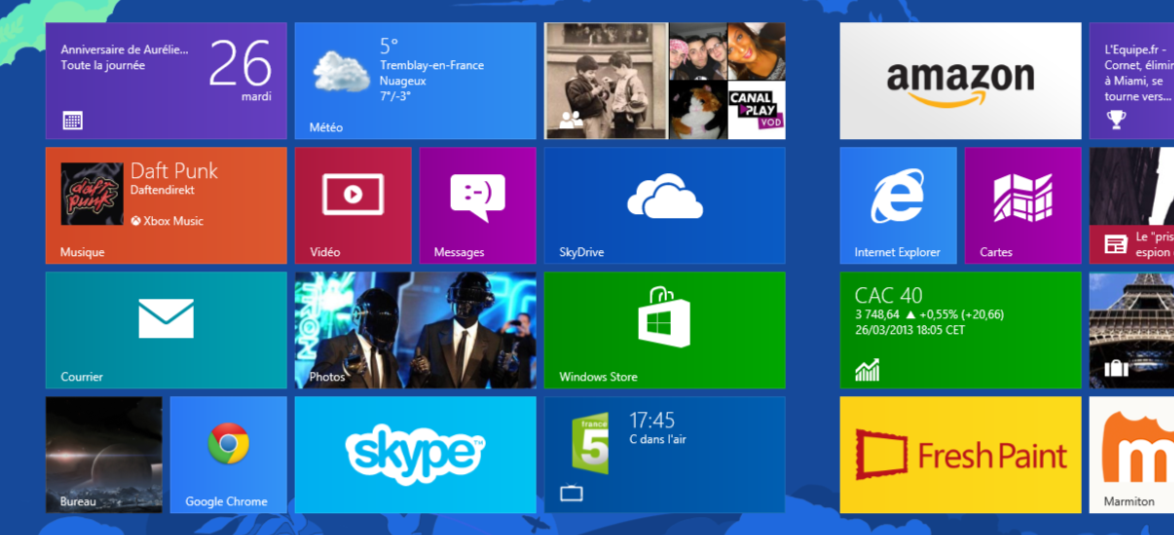The image size is (1174, 535).
Task: Click the Canal Play VOD thumbnail
Action: click(x=756, y=110)
